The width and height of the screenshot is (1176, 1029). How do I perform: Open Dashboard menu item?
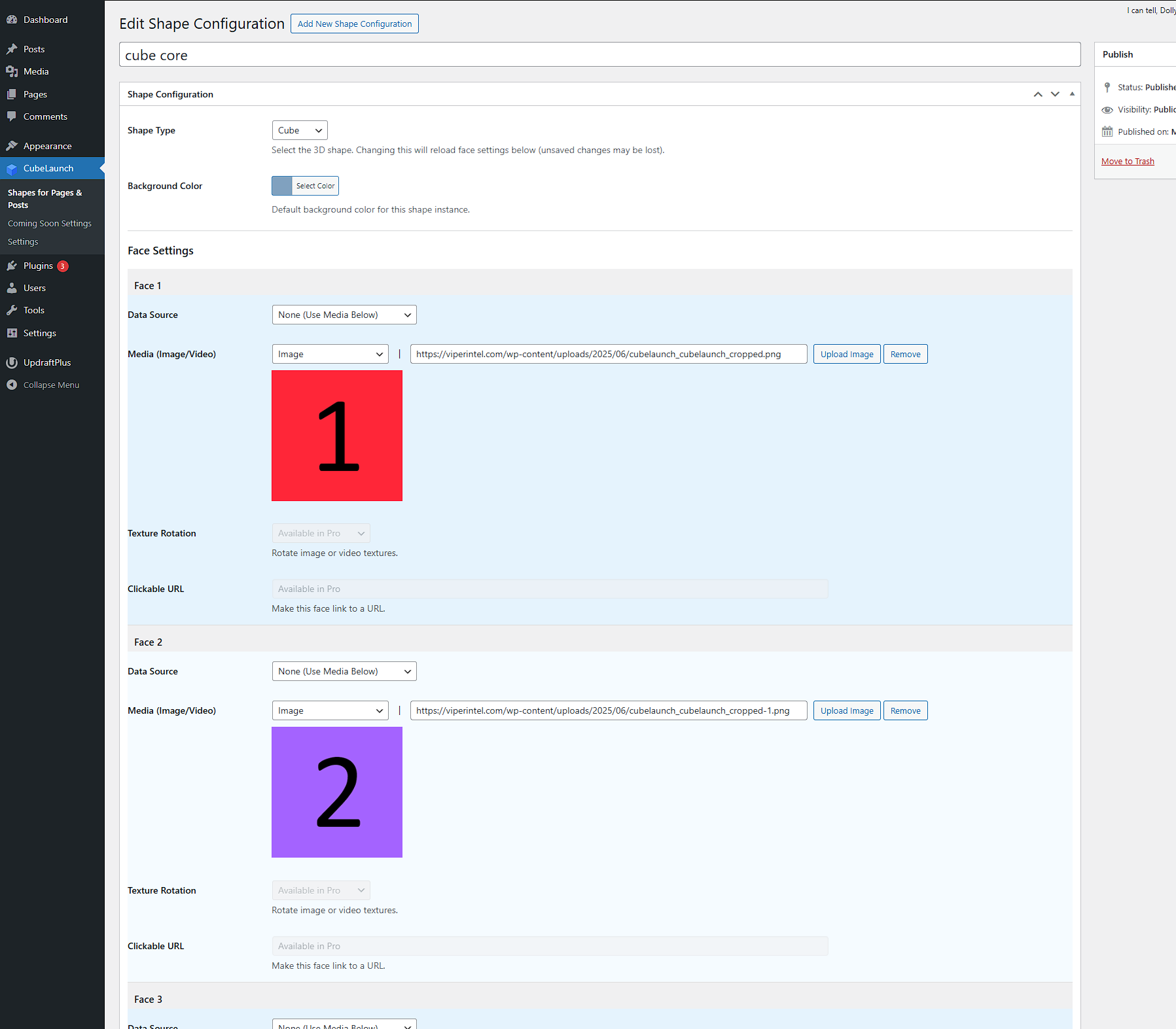click(52, 20)
